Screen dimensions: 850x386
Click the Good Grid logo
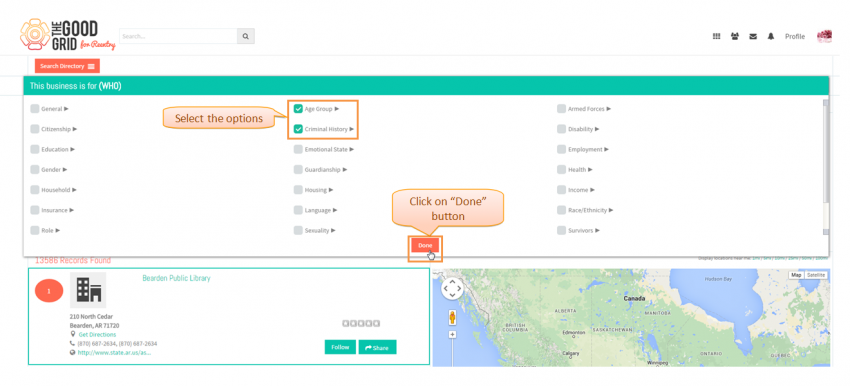pos(67,35)
